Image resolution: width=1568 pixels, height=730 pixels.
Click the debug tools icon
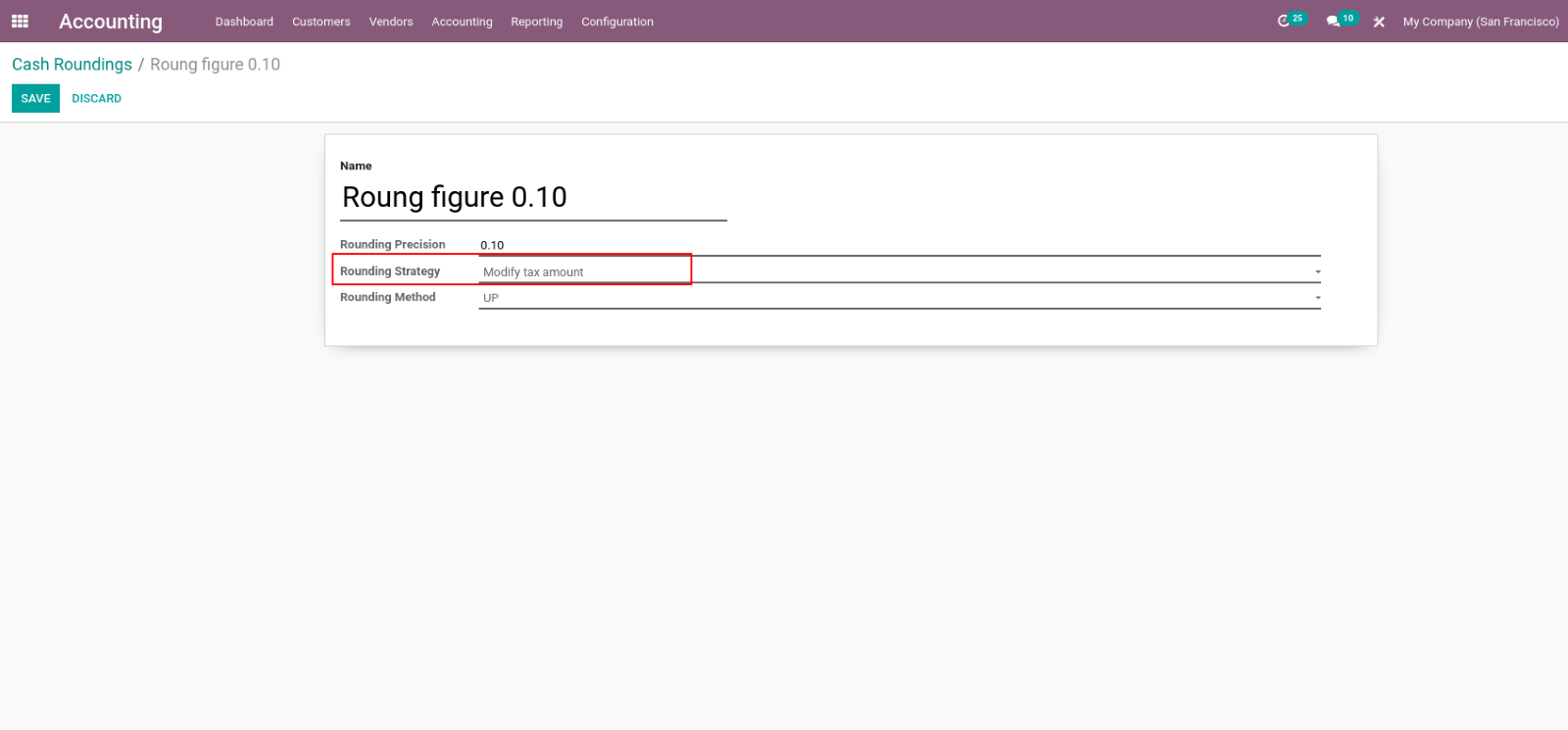click(1379, 22)
